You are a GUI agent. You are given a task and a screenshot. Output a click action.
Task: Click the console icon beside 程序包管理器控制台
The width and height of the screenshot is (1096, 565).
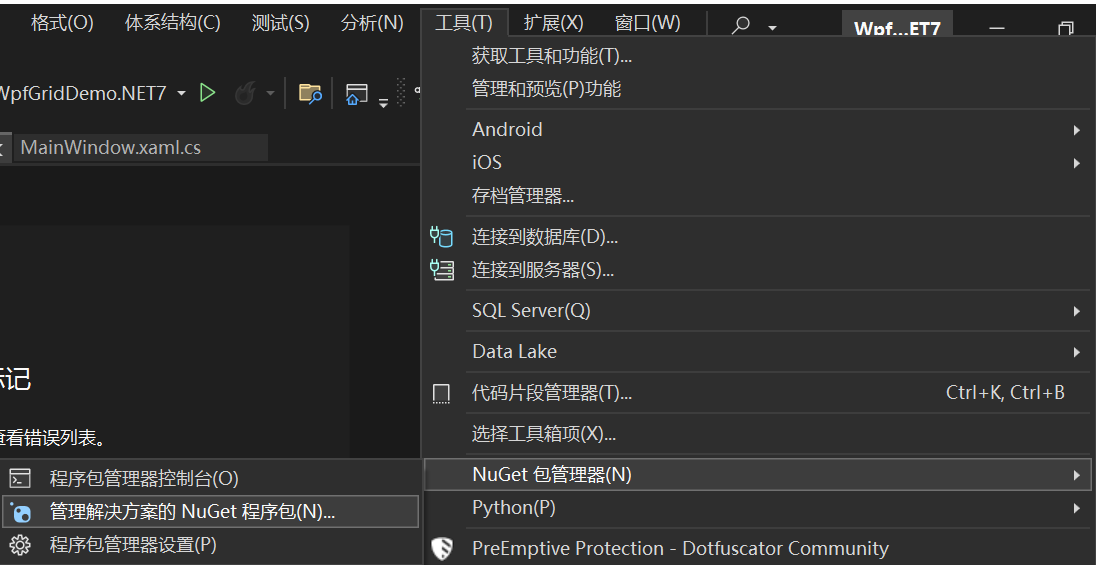[x=20, y=478]
